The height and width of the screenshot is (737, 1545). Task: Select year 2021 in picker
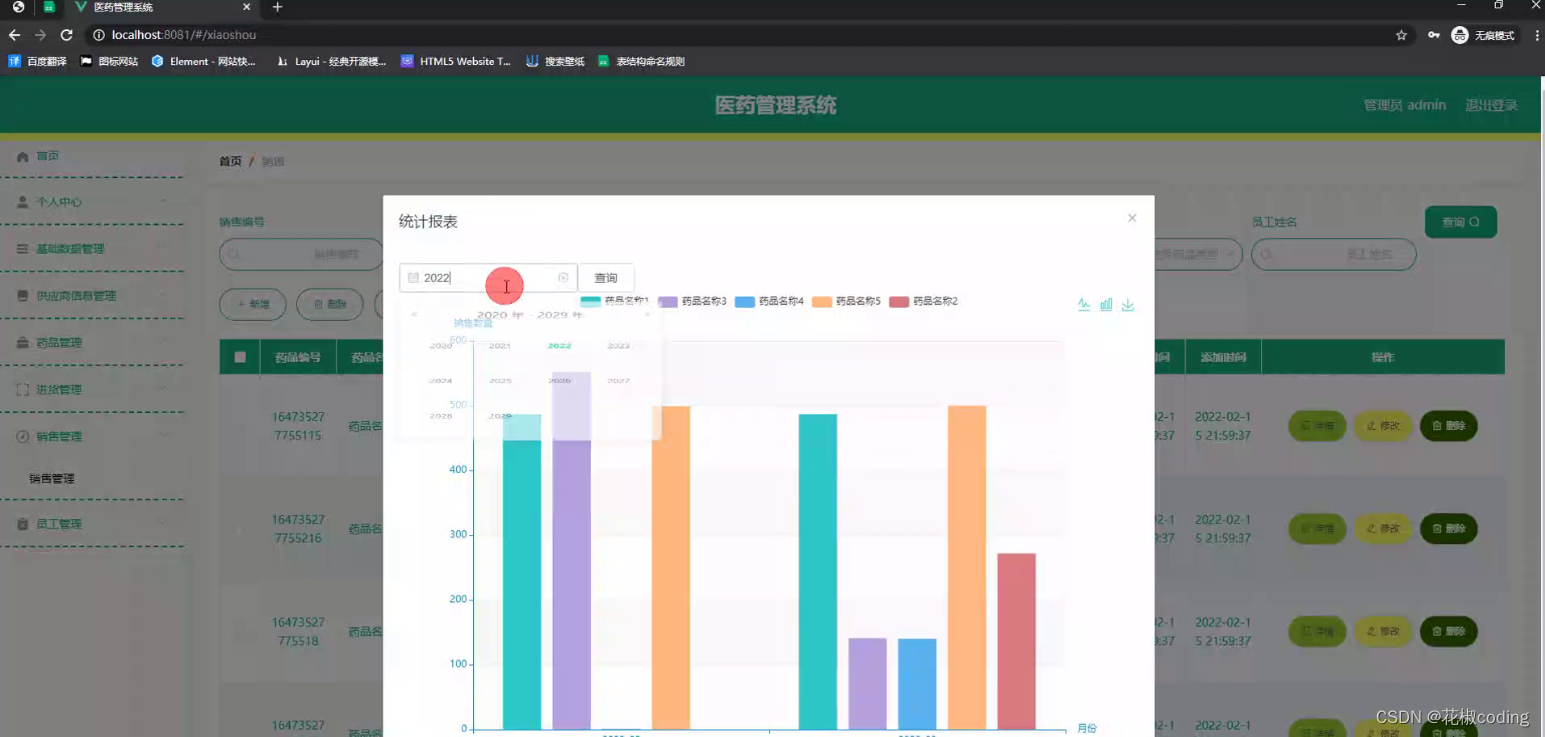[x=500, y=346]
